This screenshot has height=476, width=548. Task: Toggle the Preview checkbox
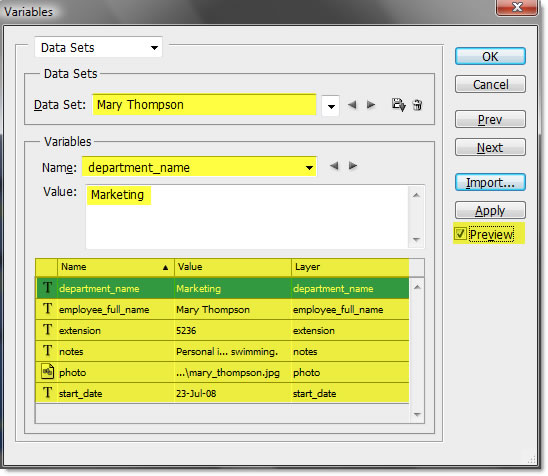coord(460,234)
